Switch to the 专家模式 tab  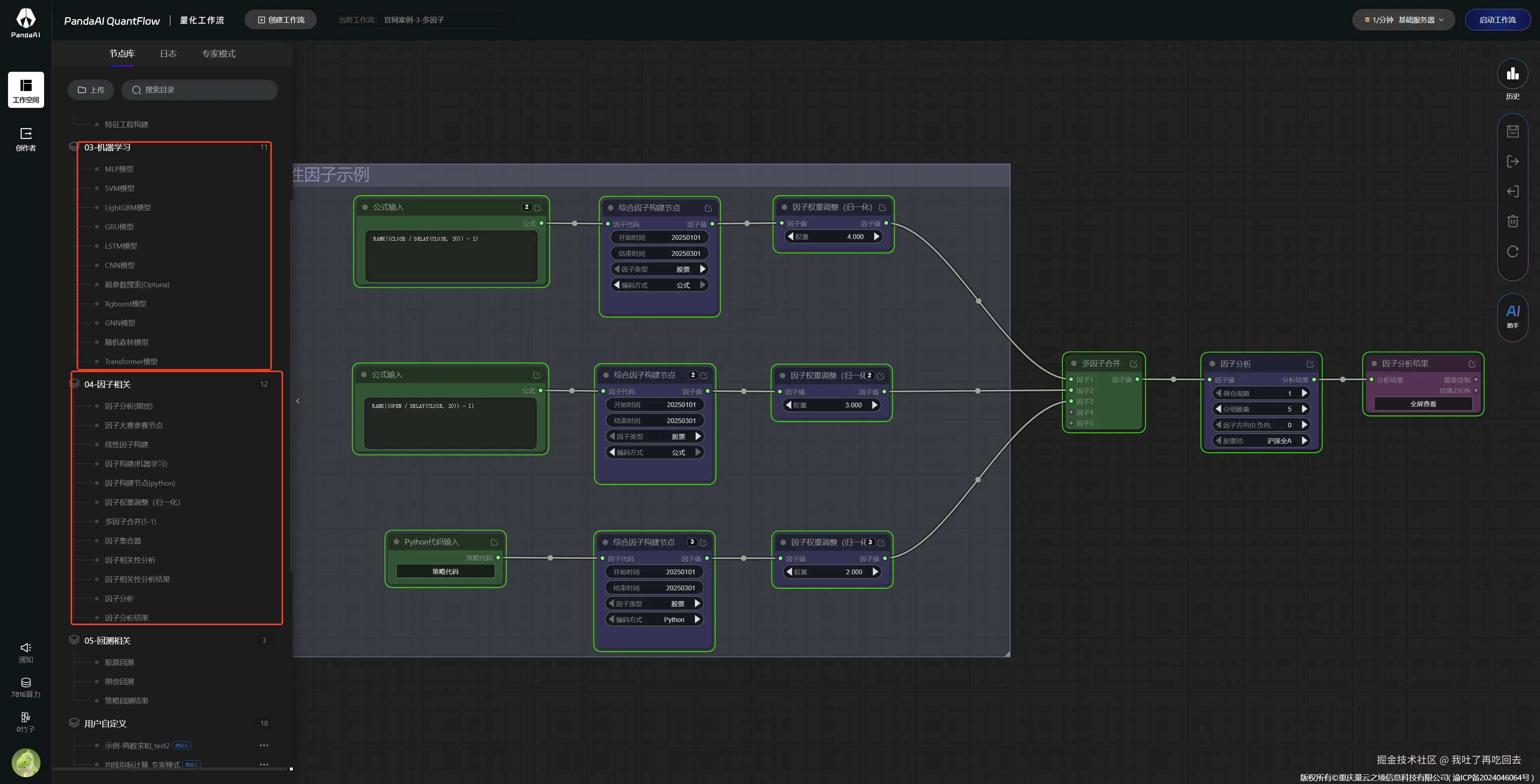[x=218, y=54]
